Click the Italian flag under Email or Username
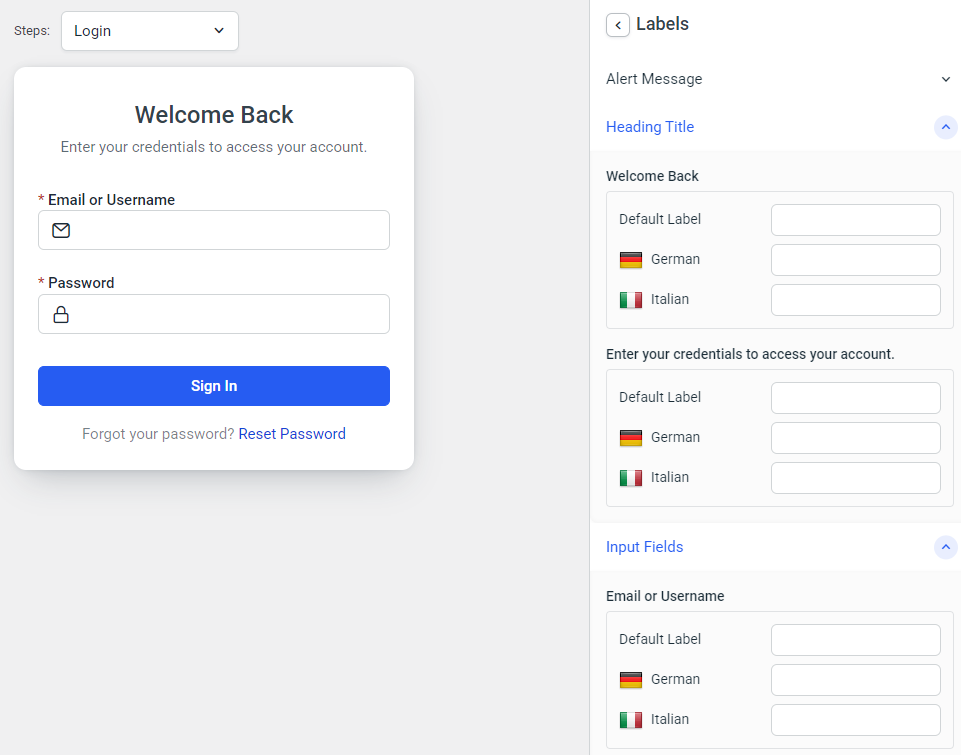 click(x=631, y=719)
